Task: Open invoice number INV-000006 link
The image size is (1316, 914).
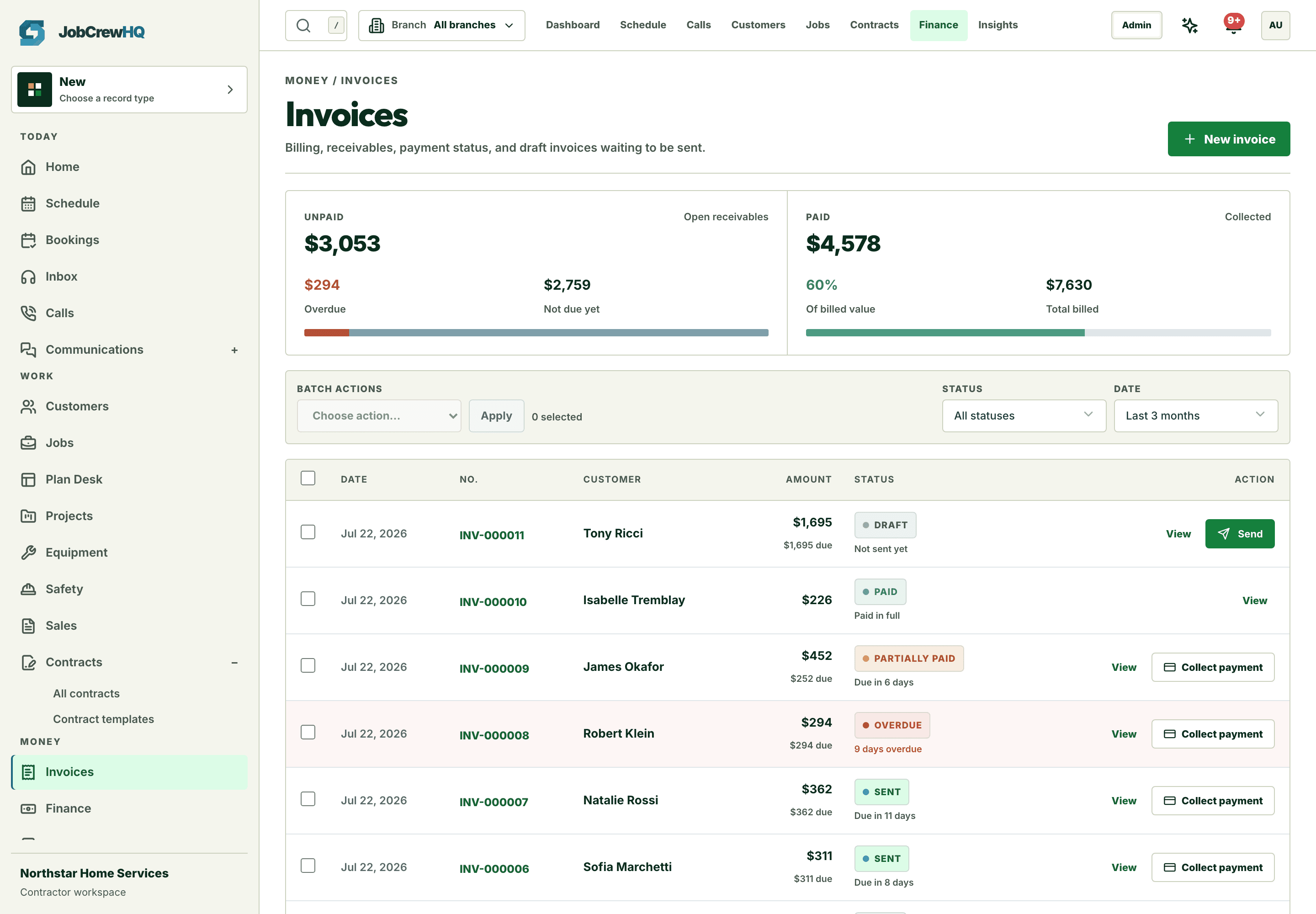Action: coord(494,869)
